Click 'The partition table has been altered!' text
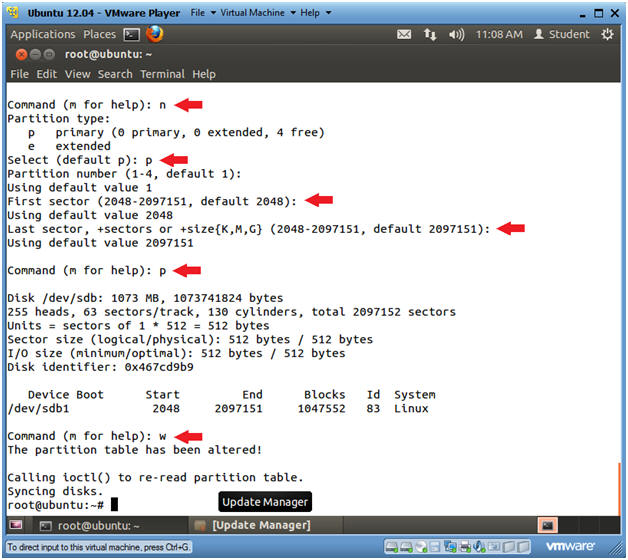628x560 pixels. pos(135,450)
